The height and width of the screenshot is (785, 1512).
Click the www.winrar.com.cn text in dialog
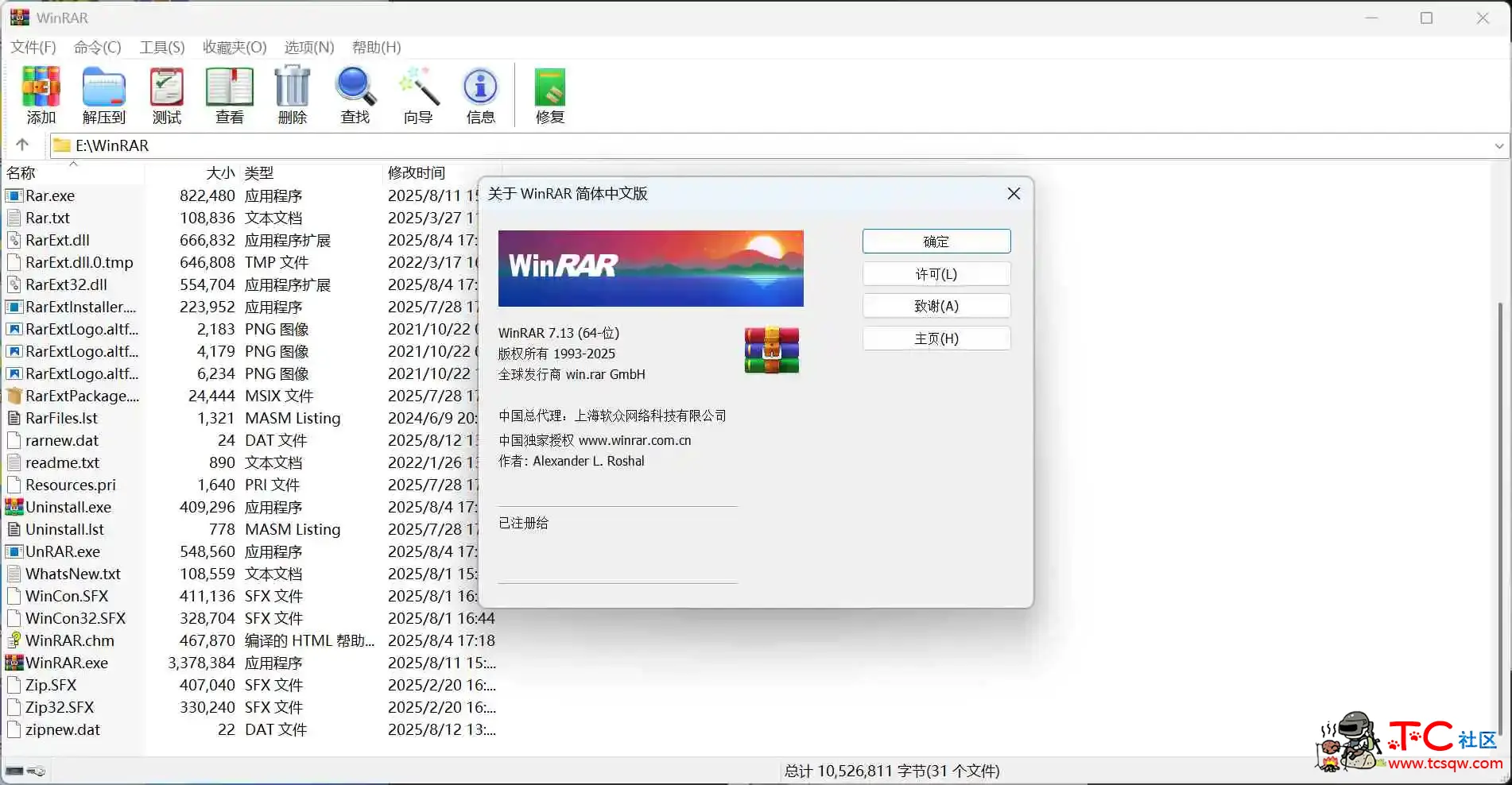tap(635, 440)
